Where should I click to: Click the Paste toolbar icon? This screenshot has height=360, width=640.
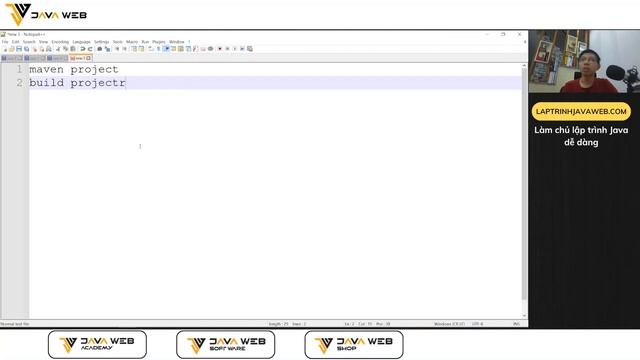point(73,49)
